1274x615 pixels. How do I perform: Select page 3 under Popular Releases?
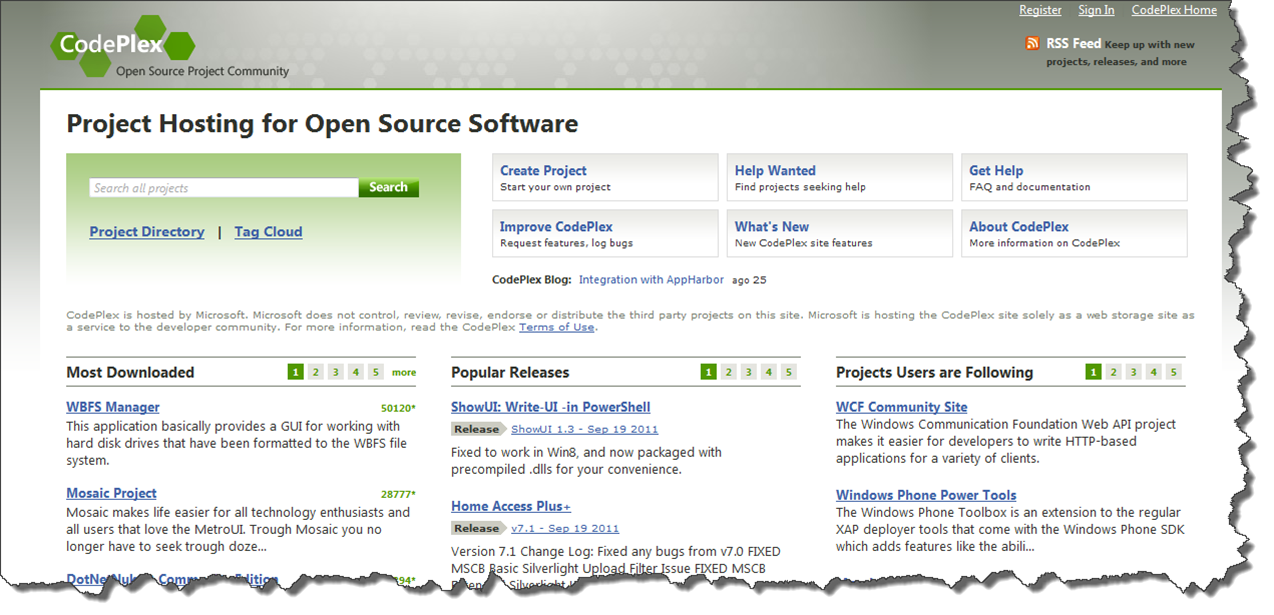[748, 372]
